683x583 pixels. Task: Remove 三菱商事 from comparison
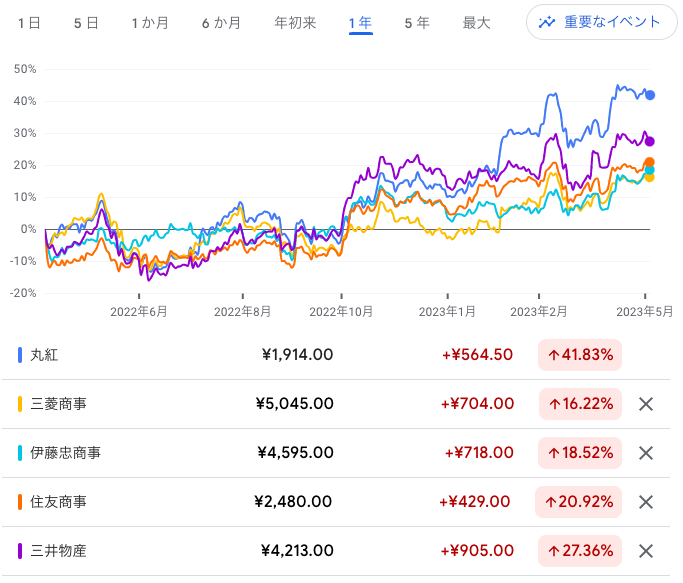click(x=646, y=404)
